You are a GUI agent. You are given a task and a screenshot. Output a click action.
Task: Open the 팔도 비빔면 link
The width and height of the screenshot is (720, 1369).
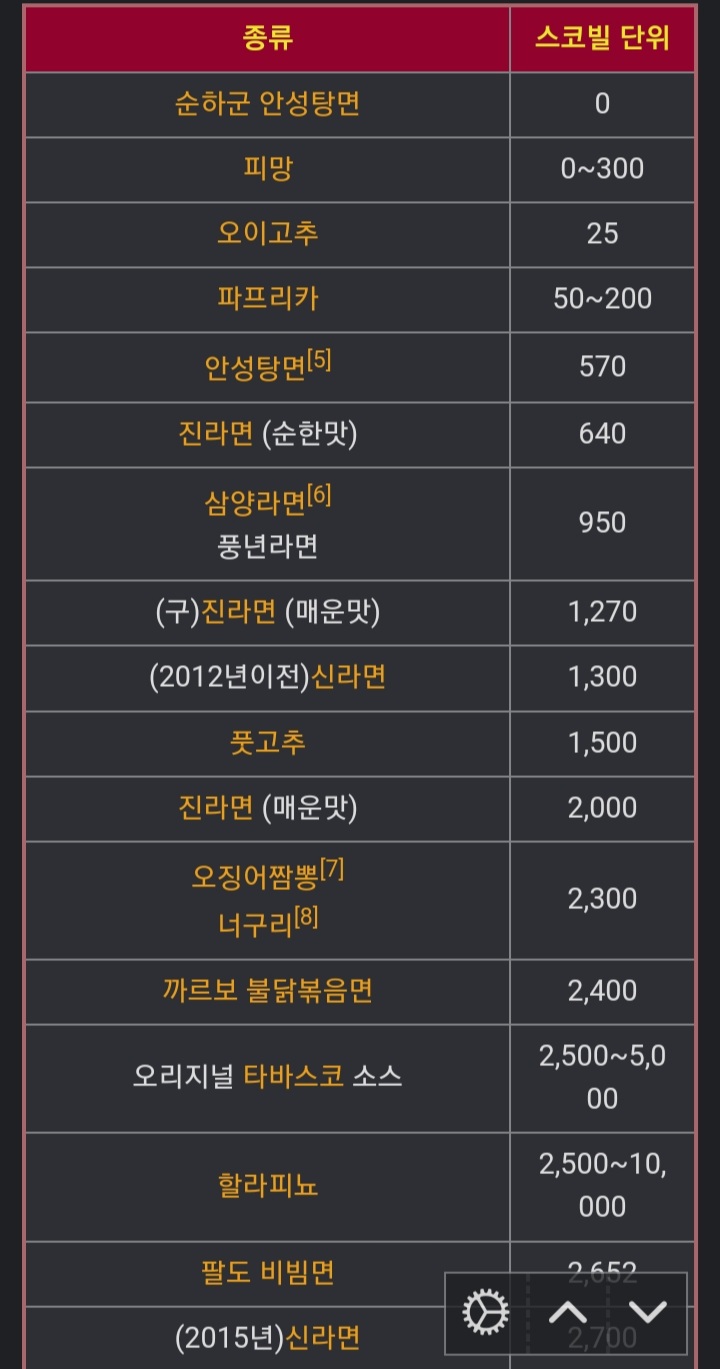pos(267,1272)
